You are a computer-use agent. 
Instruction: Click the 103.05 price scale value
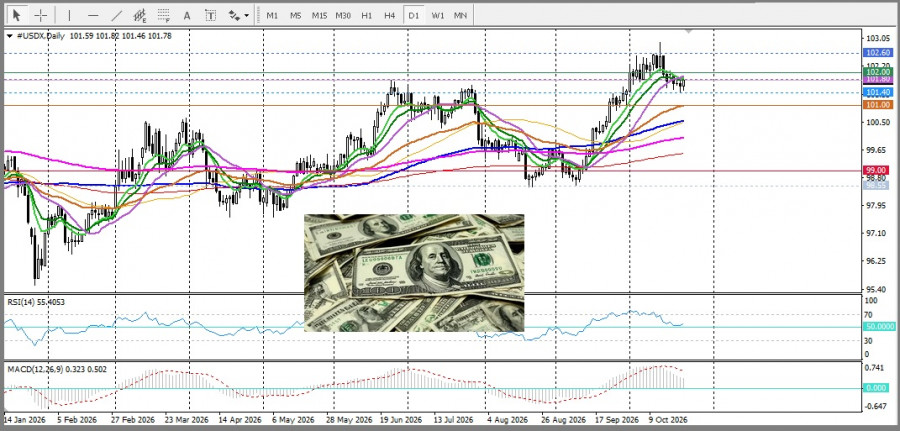[878, 38]
